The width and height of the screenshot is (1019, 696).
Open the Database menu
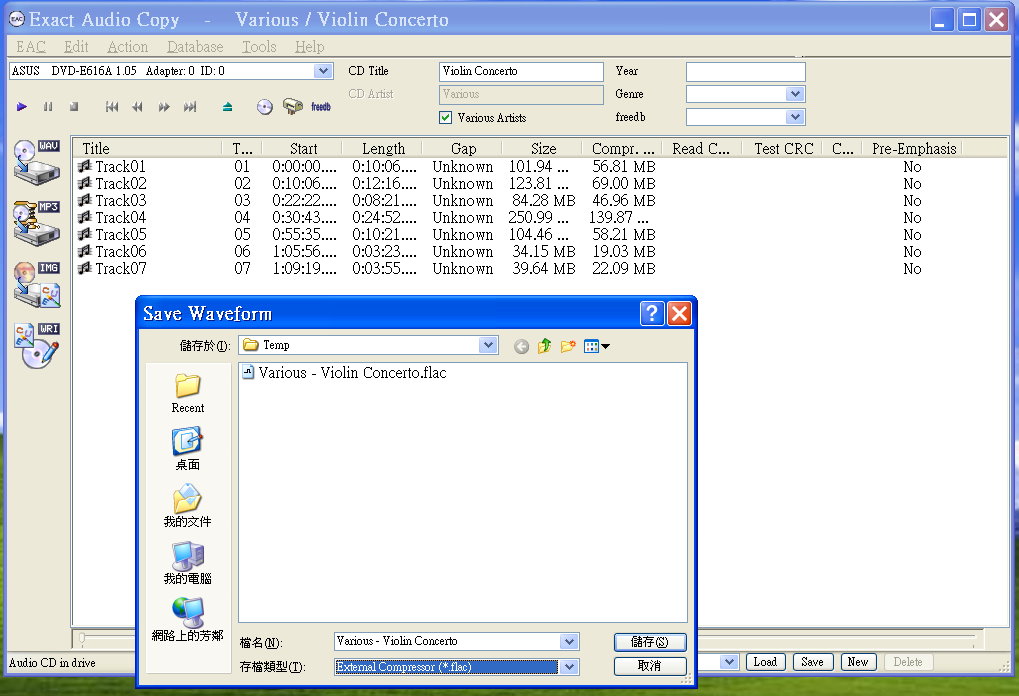coord(195,47)
